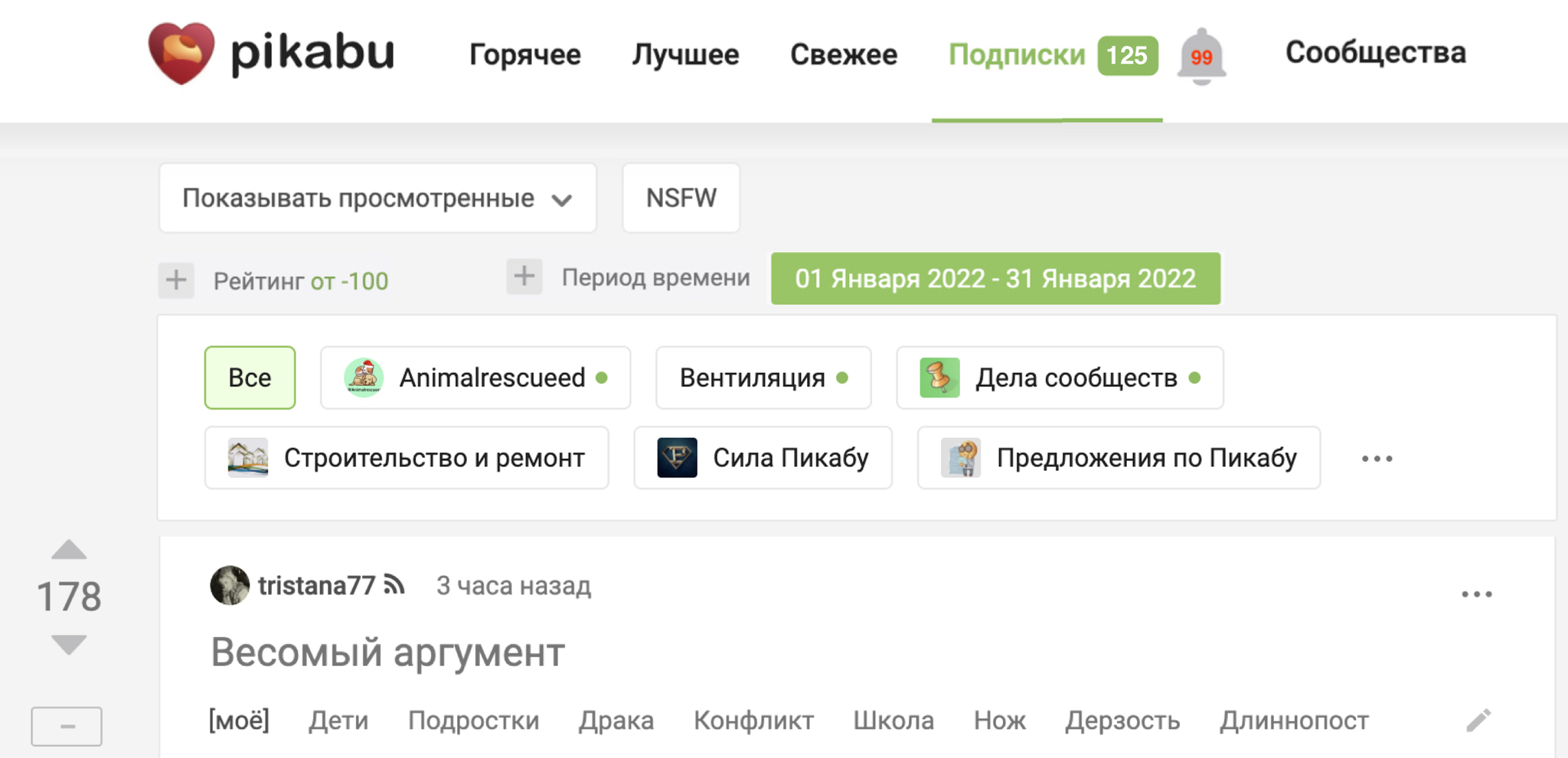Open tristana77's avatar picture
The height and width of the screenshot is (758, 1568).
tap(230, 586)
